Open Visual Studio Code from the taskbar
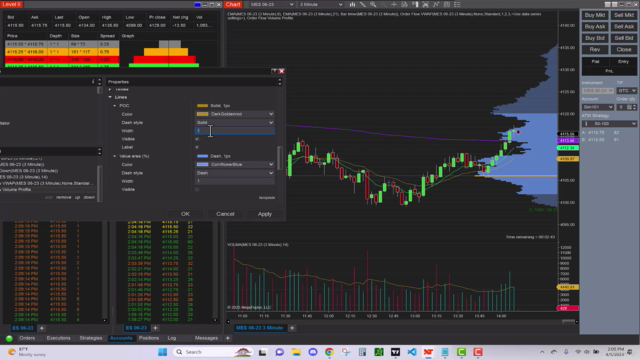The image size is (640, 360). coord(412,352)
